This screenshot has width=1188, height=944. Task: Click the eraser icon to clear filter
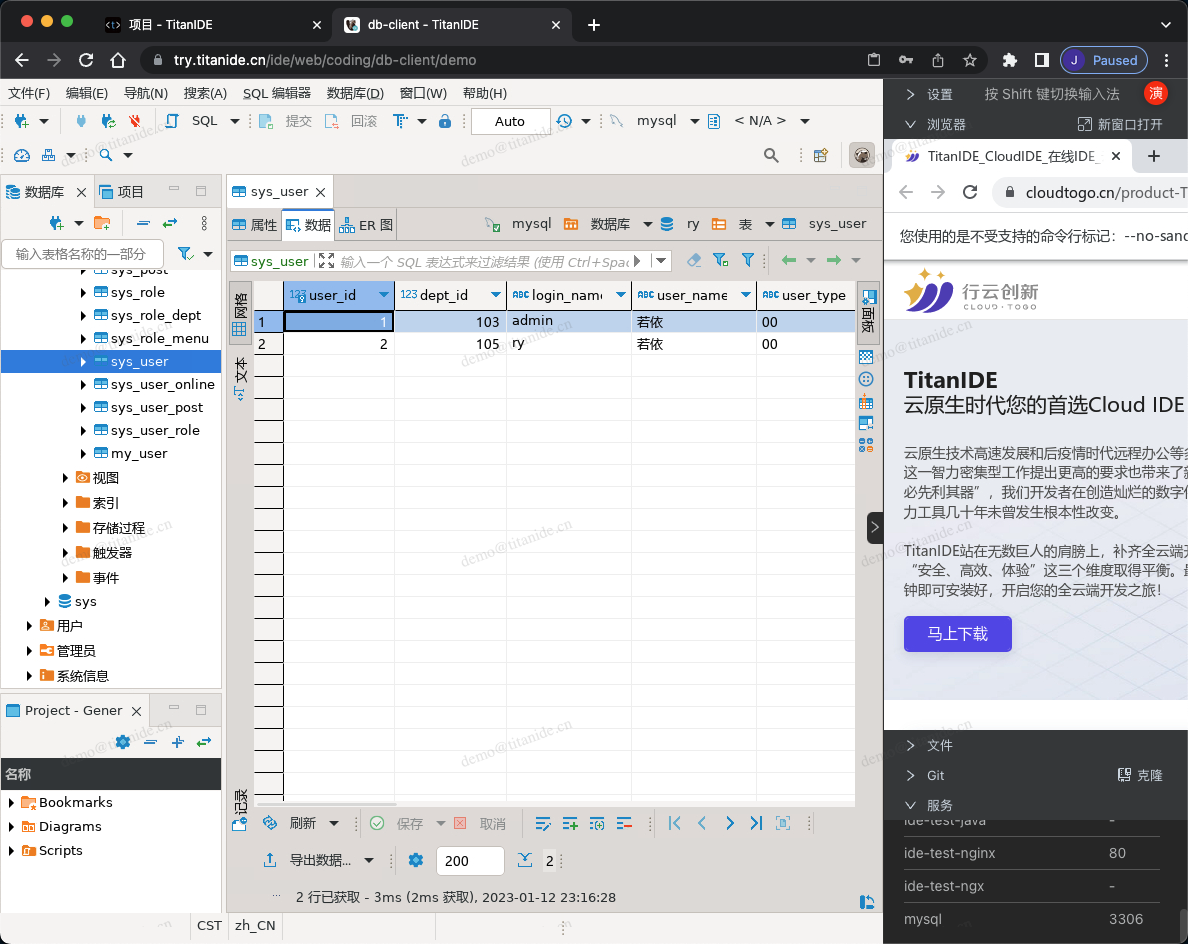point(694,260)
